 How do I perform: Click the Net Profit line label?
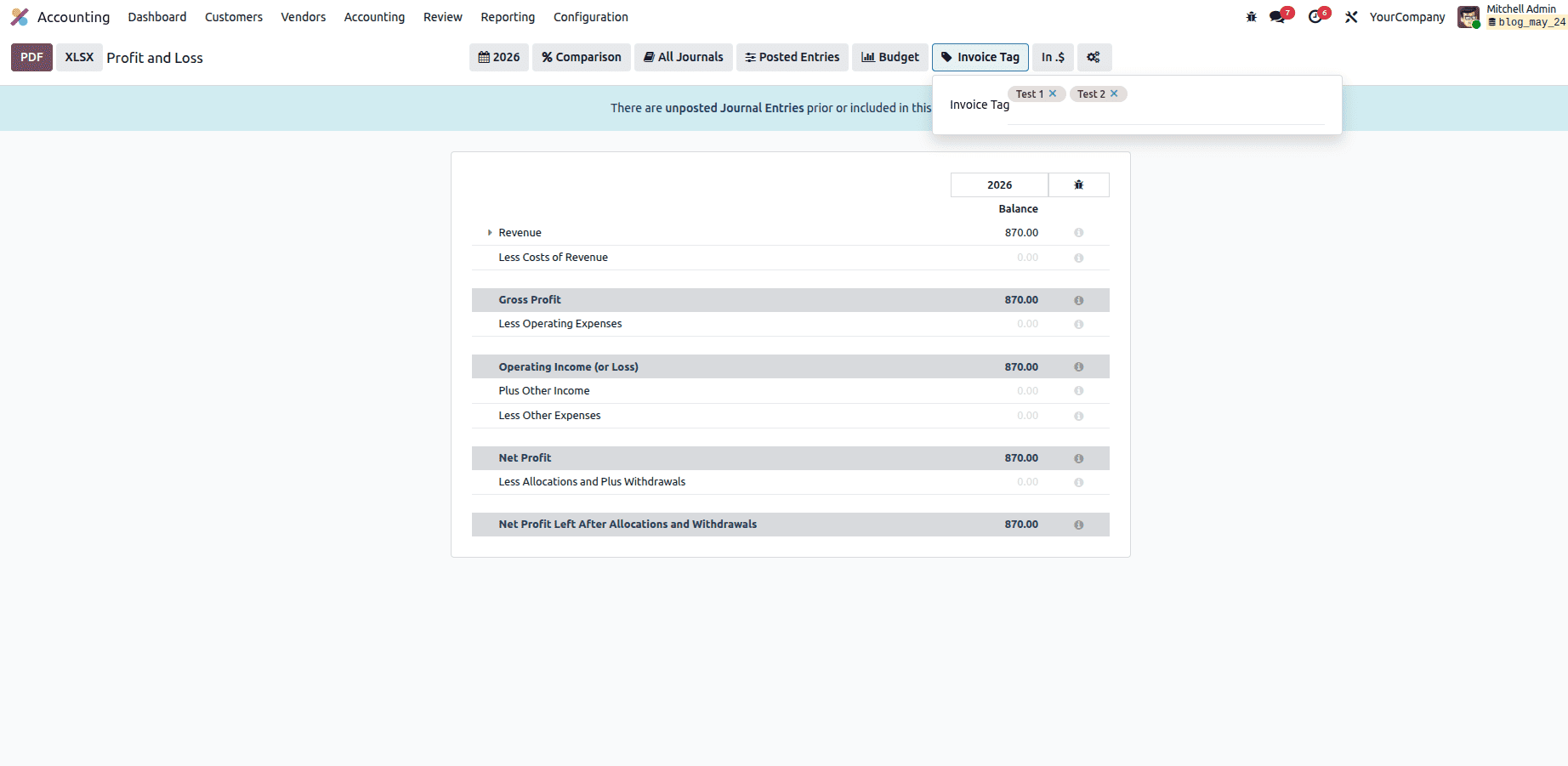pyautogui.click(x=525, y=458)
